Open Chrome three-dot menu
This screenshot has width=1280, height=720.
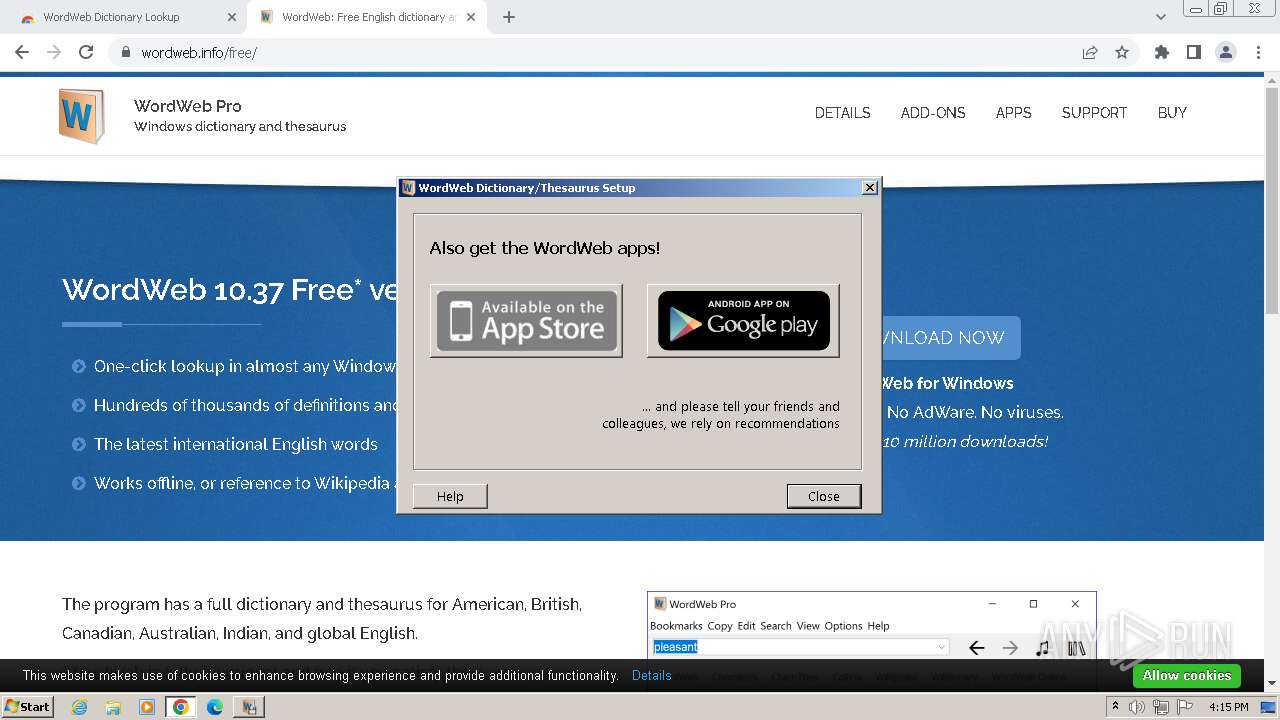click(x=1257, y=52)
